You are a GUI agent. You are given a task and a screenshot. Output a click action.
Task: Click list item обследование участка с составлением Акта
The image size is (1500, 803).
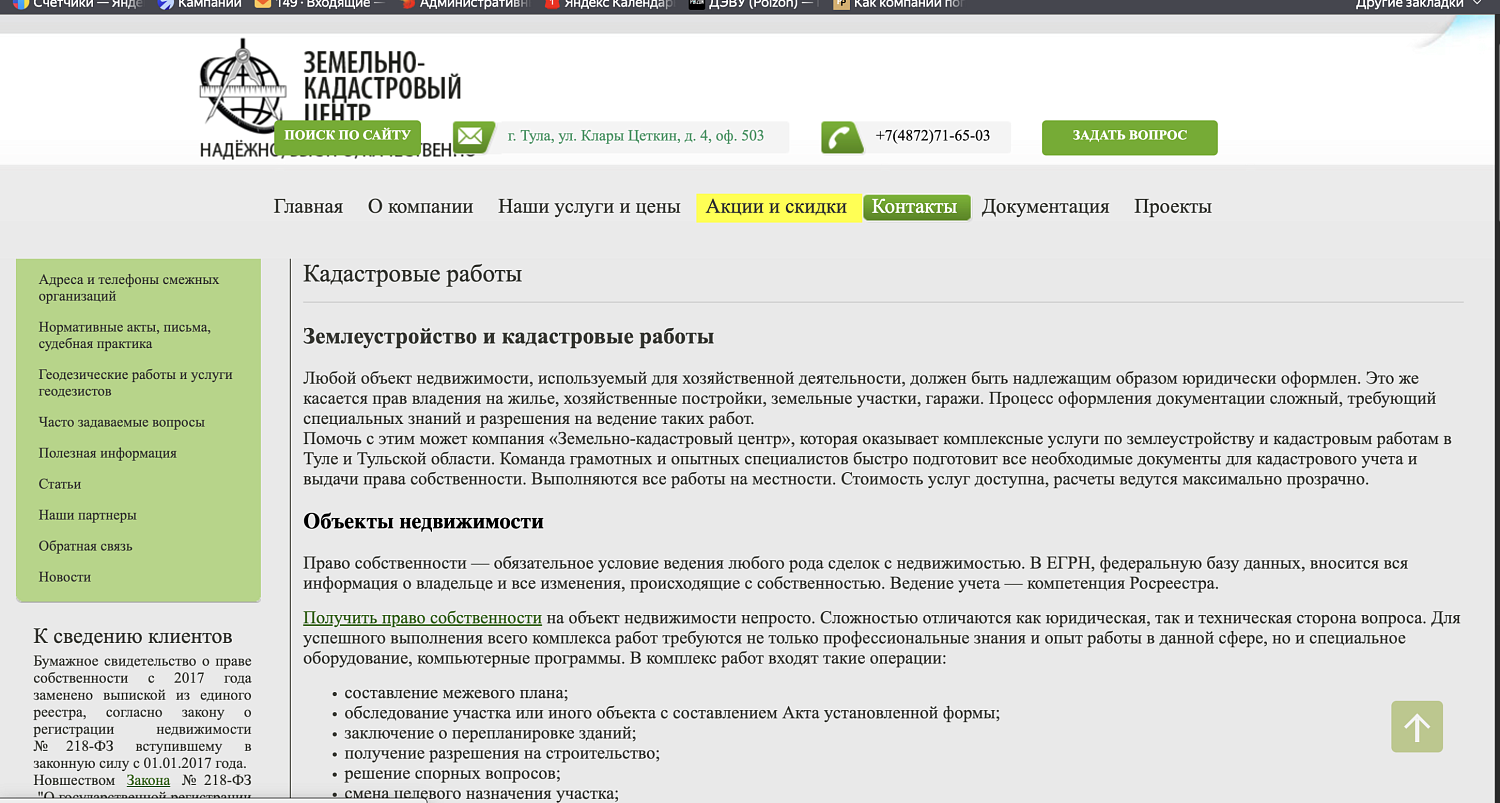click(672, 713)
